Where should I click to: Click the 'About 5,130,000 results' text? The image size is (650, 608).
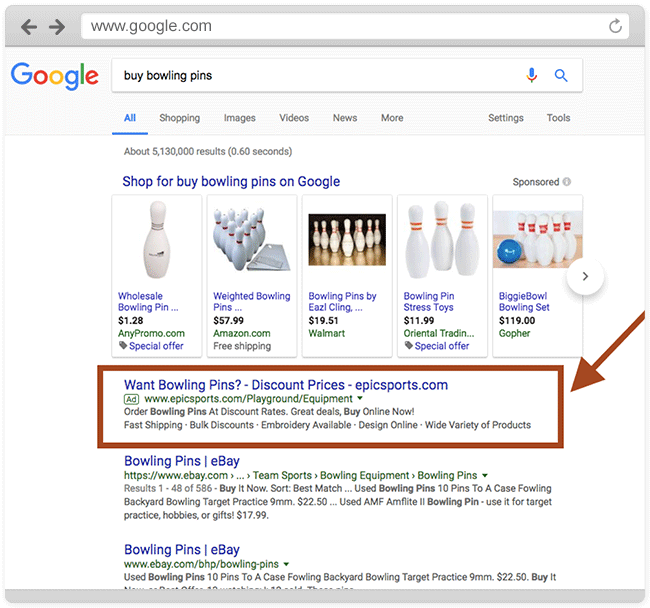pos(208,152)
